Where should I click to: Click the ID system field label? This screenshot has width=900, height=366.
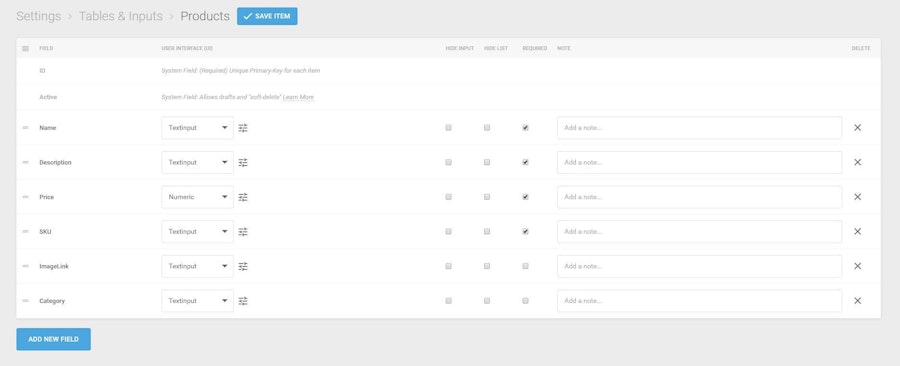pos(42,71)
